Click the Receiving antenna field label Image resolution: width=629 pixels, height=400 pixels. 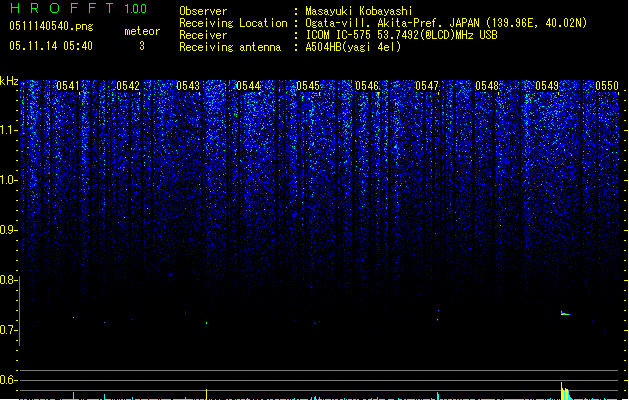pos(230,47)
